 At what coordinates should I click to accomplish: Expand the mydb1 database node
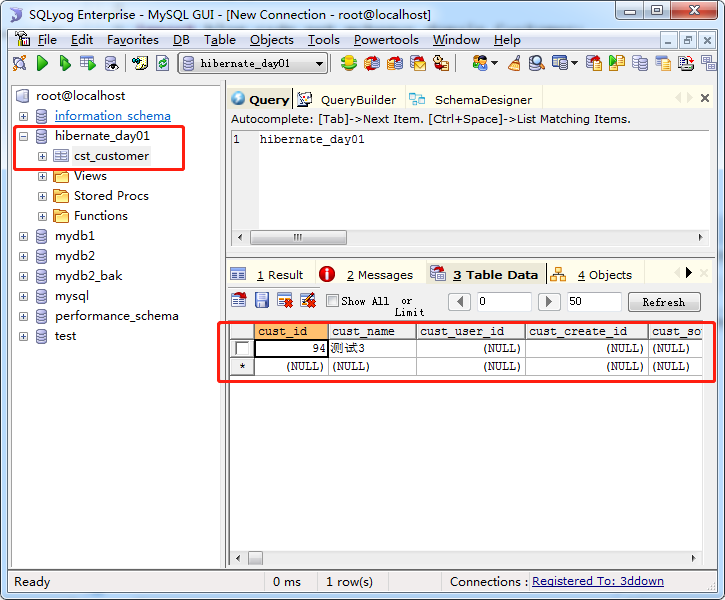coord(24,237)
